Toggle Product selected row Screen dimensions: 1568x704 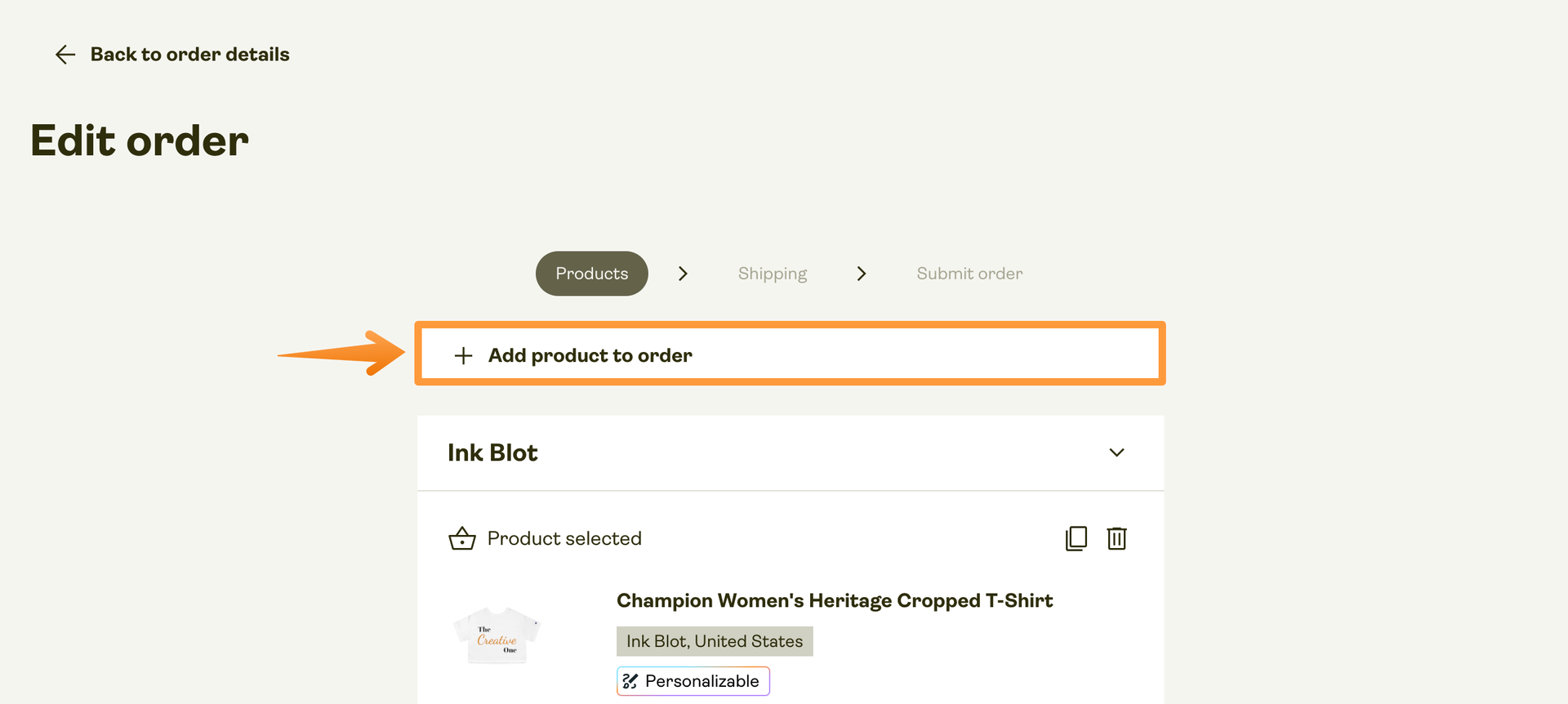tap(563, 538)
